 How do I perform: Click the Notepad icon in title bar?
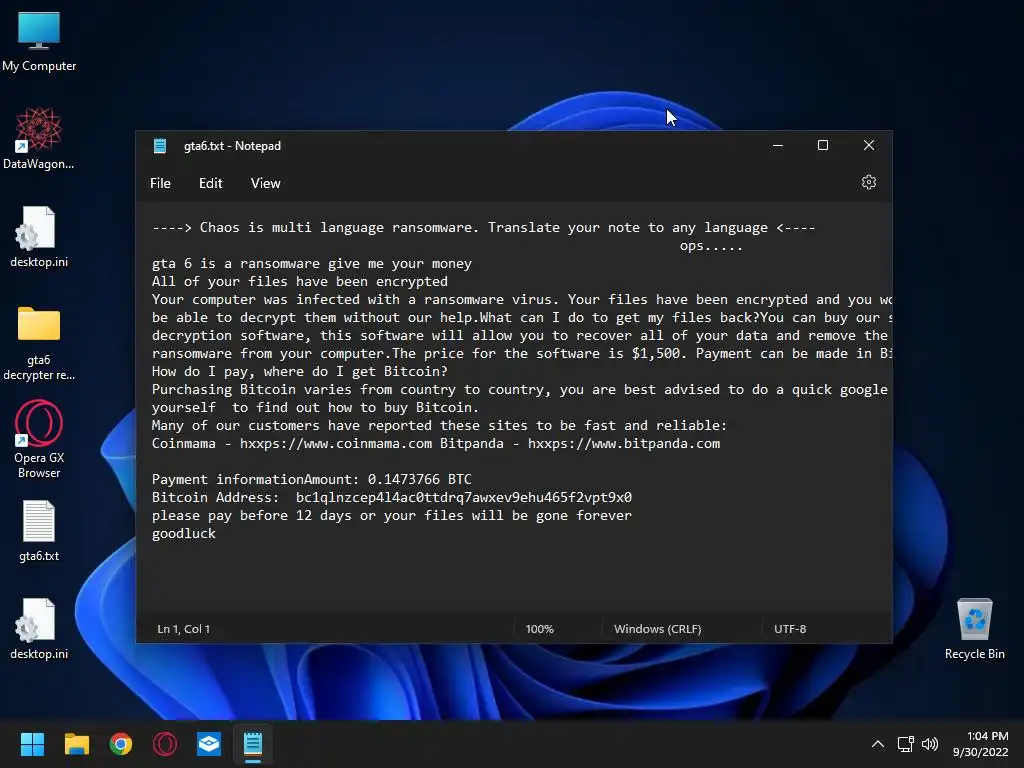(160, 146)
